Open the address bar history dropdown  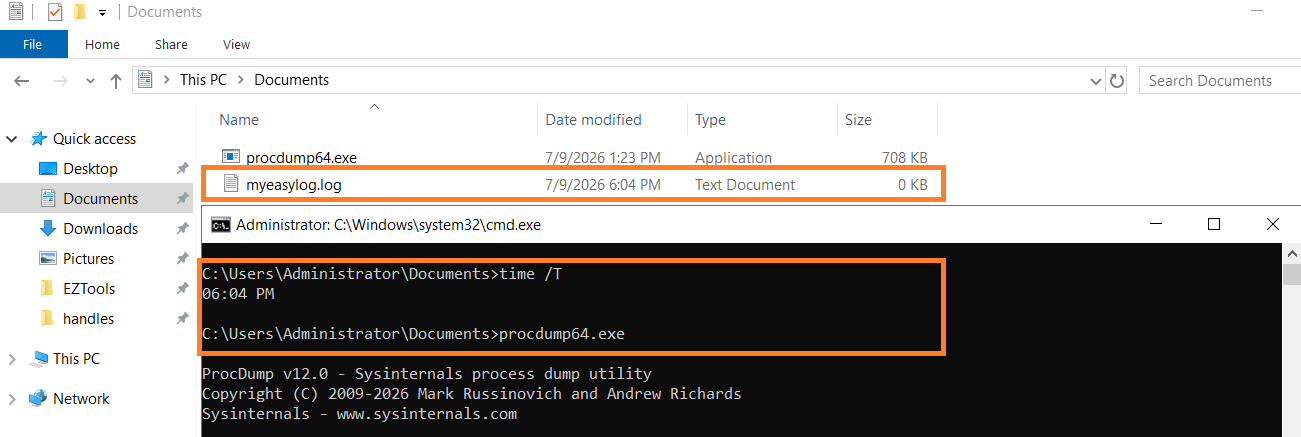tap(1096, 80)
